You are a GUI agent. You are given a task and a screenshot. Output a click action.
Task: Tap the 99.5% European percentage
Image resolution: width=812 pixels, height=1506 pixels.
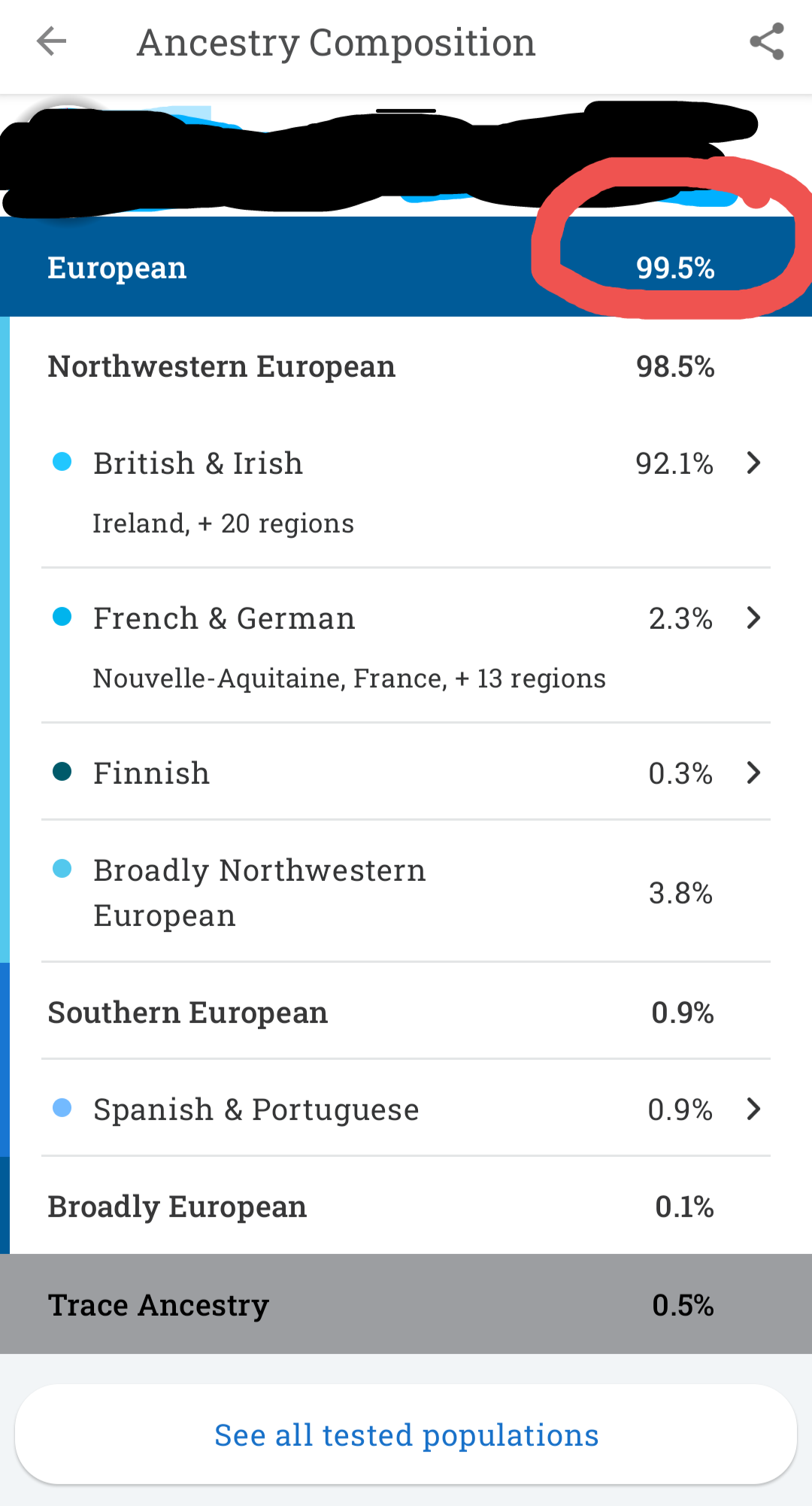pyautogui.click(x=675, y=268)
